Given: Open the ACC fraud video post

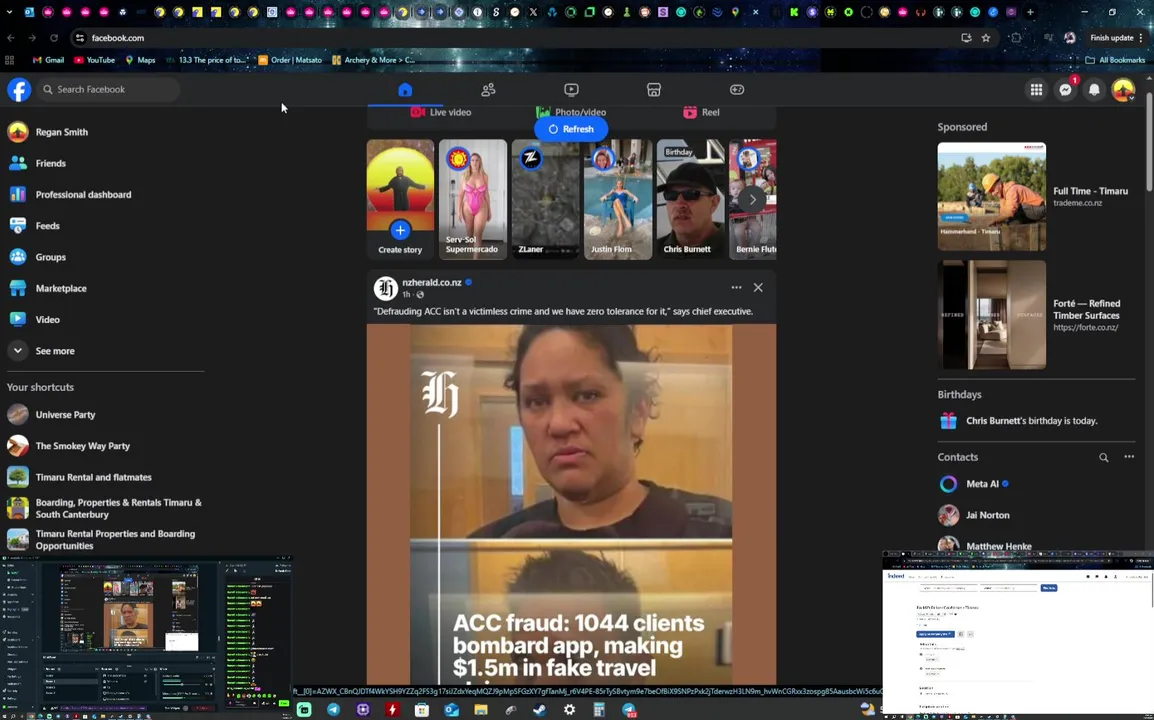Looking at the screenshot, I should click(x=571, y=505).
